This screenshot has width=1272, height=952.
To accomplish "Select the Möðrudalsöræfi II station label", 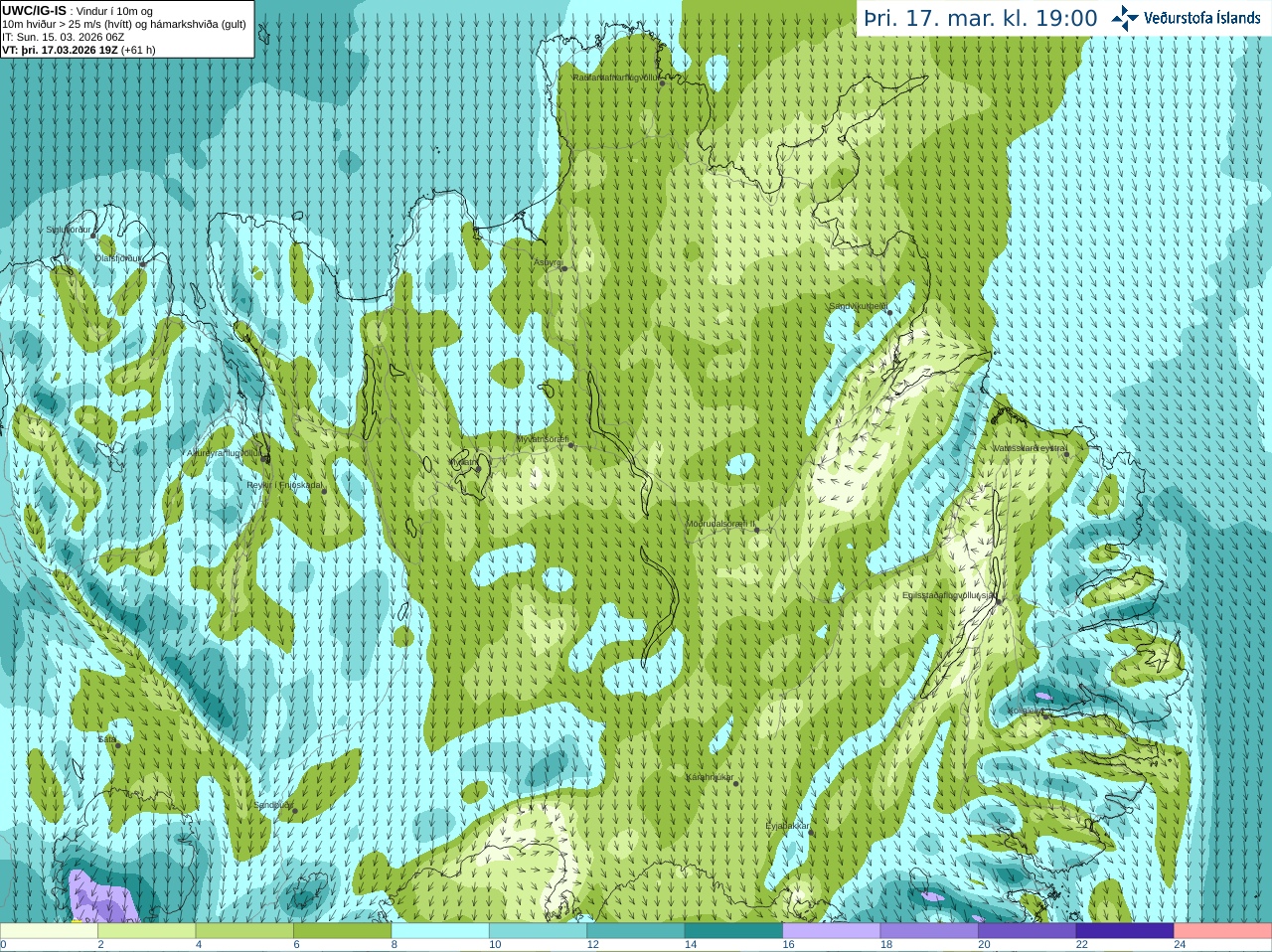I will click(720, 524).
